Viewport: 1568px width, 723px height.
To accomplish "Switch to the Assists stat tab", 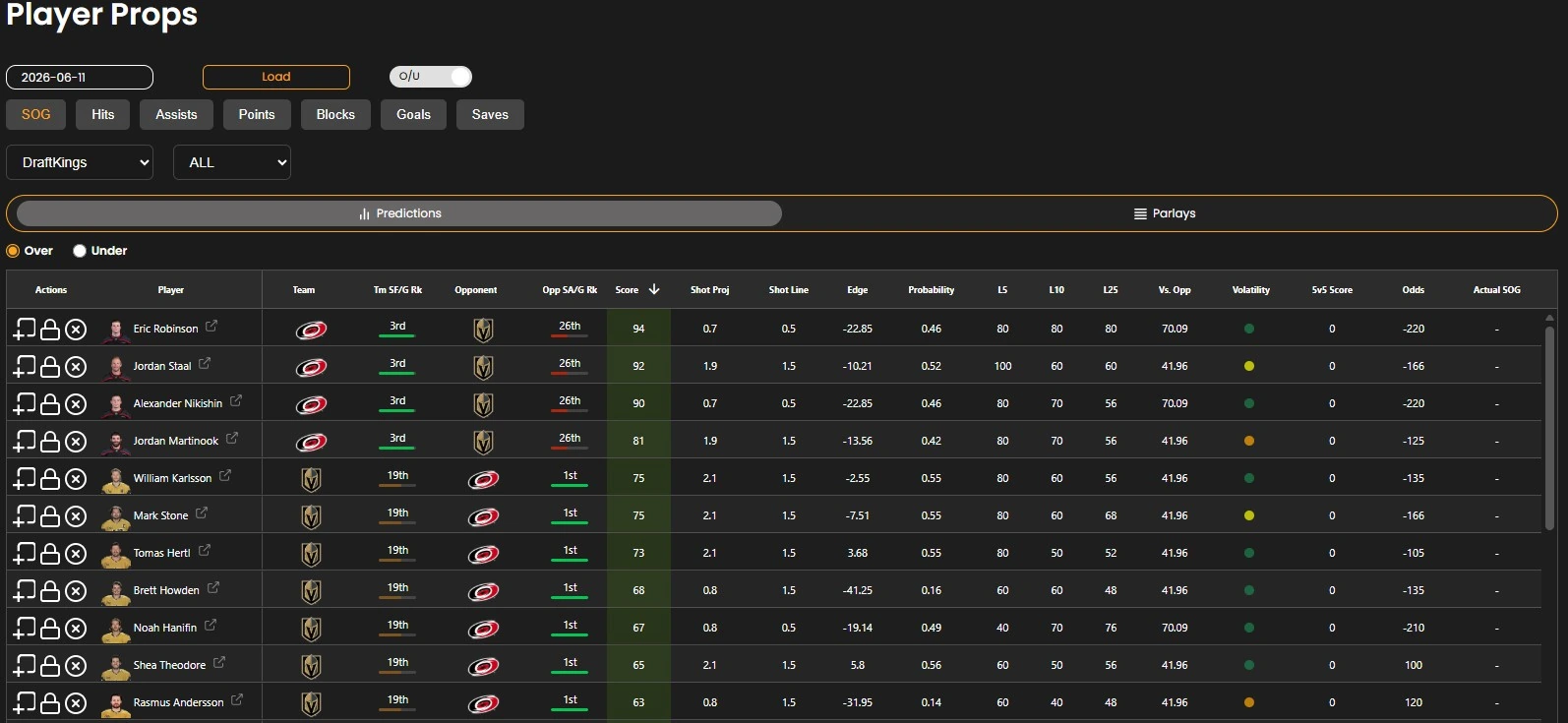I will click(176, 114).
